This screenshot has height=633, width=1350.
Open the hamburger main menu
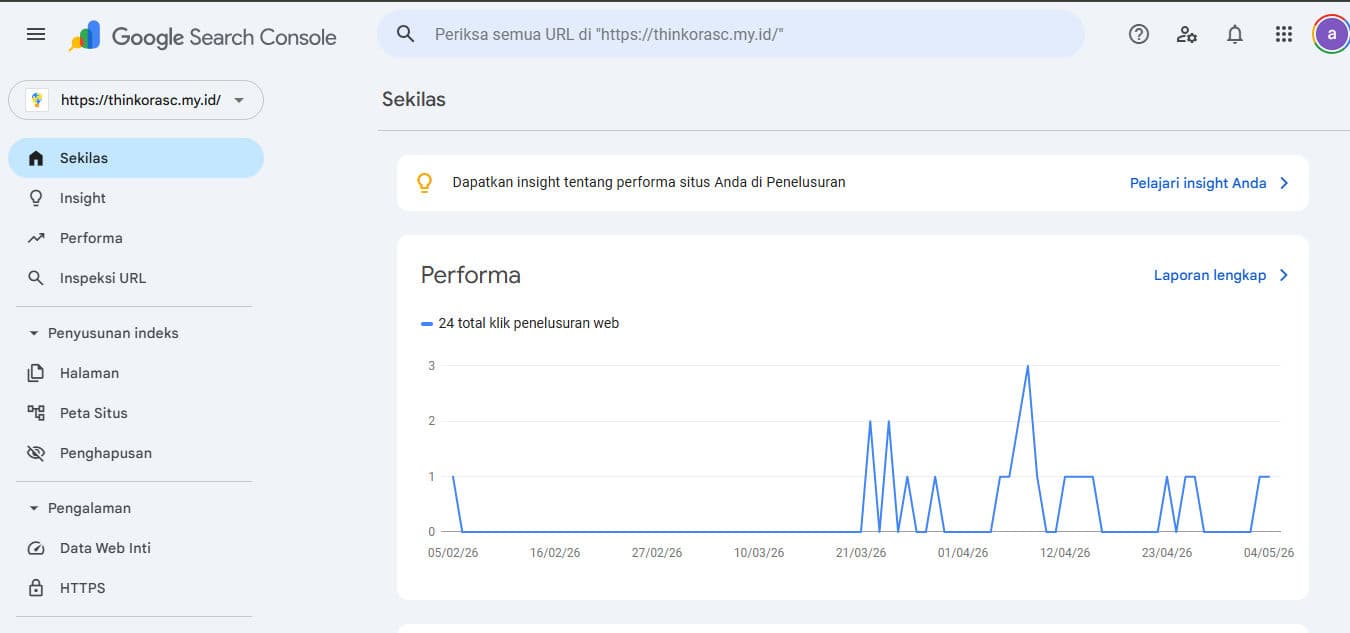point(36,34)
